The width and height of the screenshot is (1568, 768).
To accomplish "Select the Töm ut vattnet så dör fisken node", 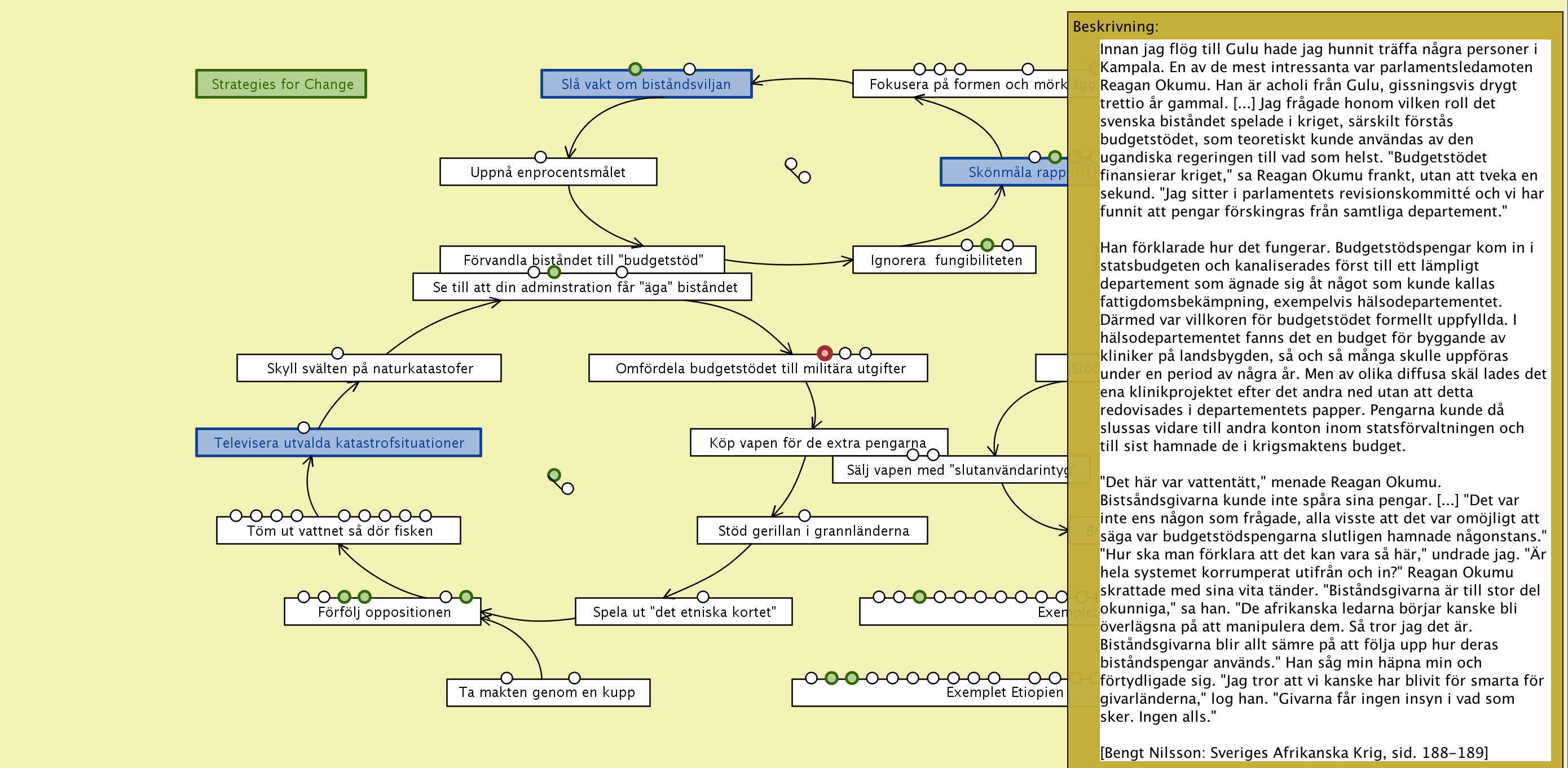I will 339,531.
